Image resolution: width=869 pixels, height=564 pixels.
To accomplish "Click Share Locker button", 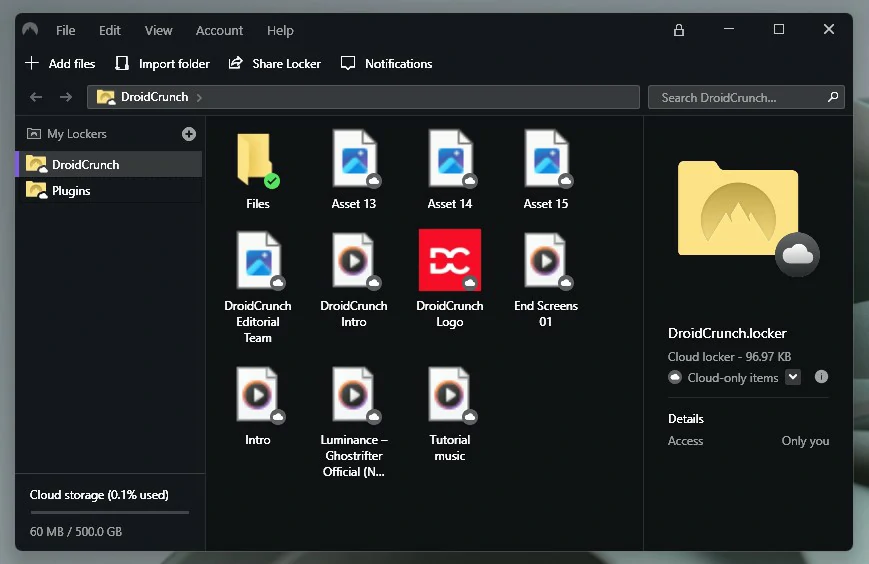I will click(x=275, y=64).
